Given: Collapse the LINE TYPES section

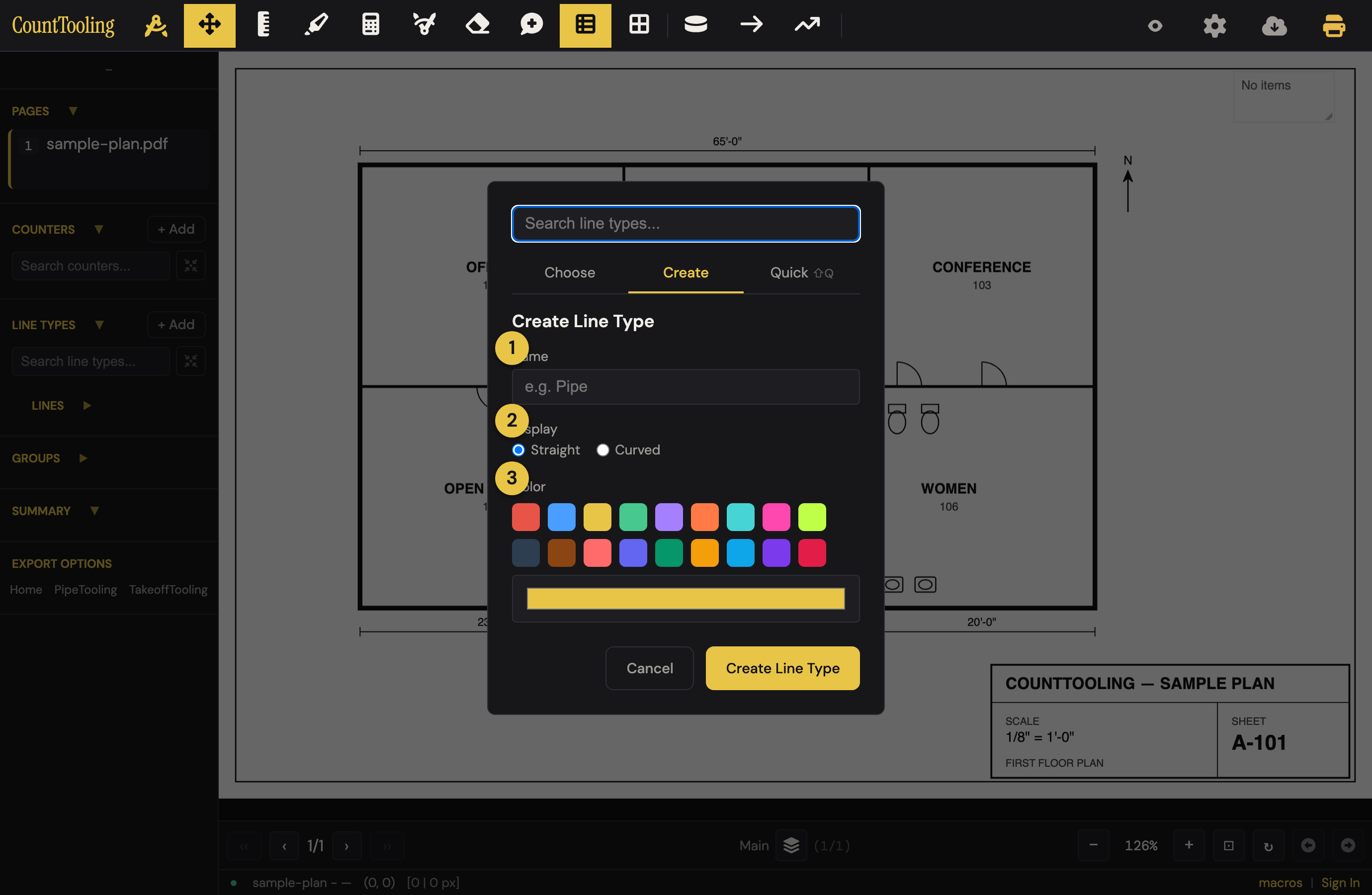Looking at the screenshot, I should point(99,325).
